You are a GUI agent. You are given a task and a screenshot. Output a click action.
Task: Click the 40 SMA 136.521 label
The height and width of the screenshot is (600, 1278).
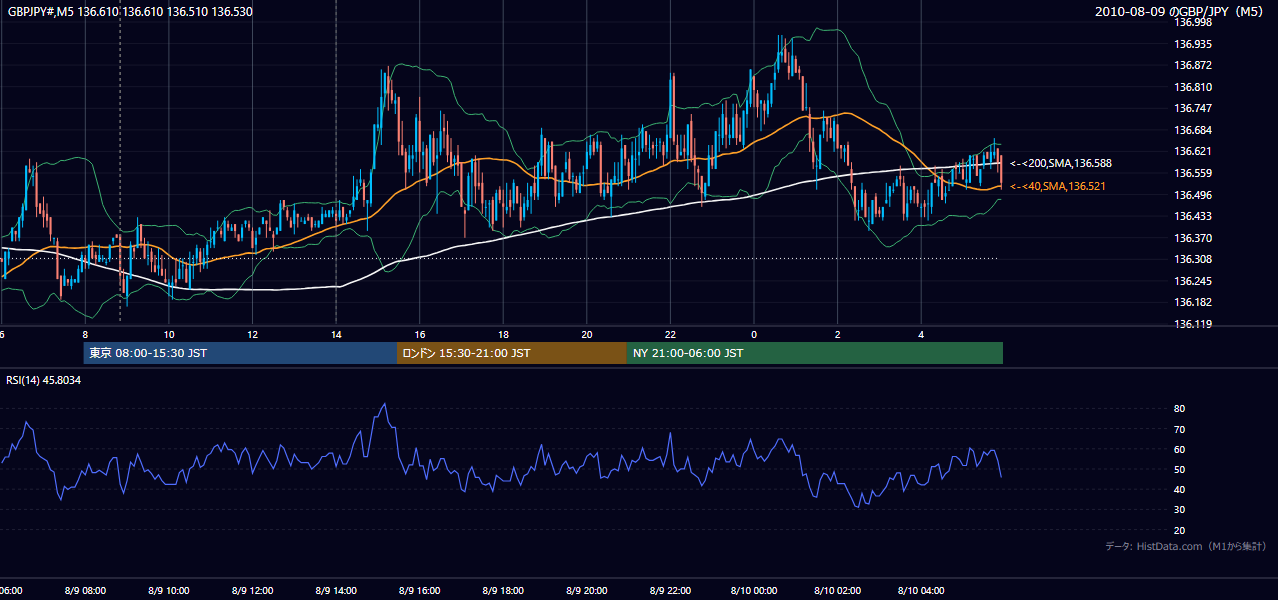point(1060,186)
